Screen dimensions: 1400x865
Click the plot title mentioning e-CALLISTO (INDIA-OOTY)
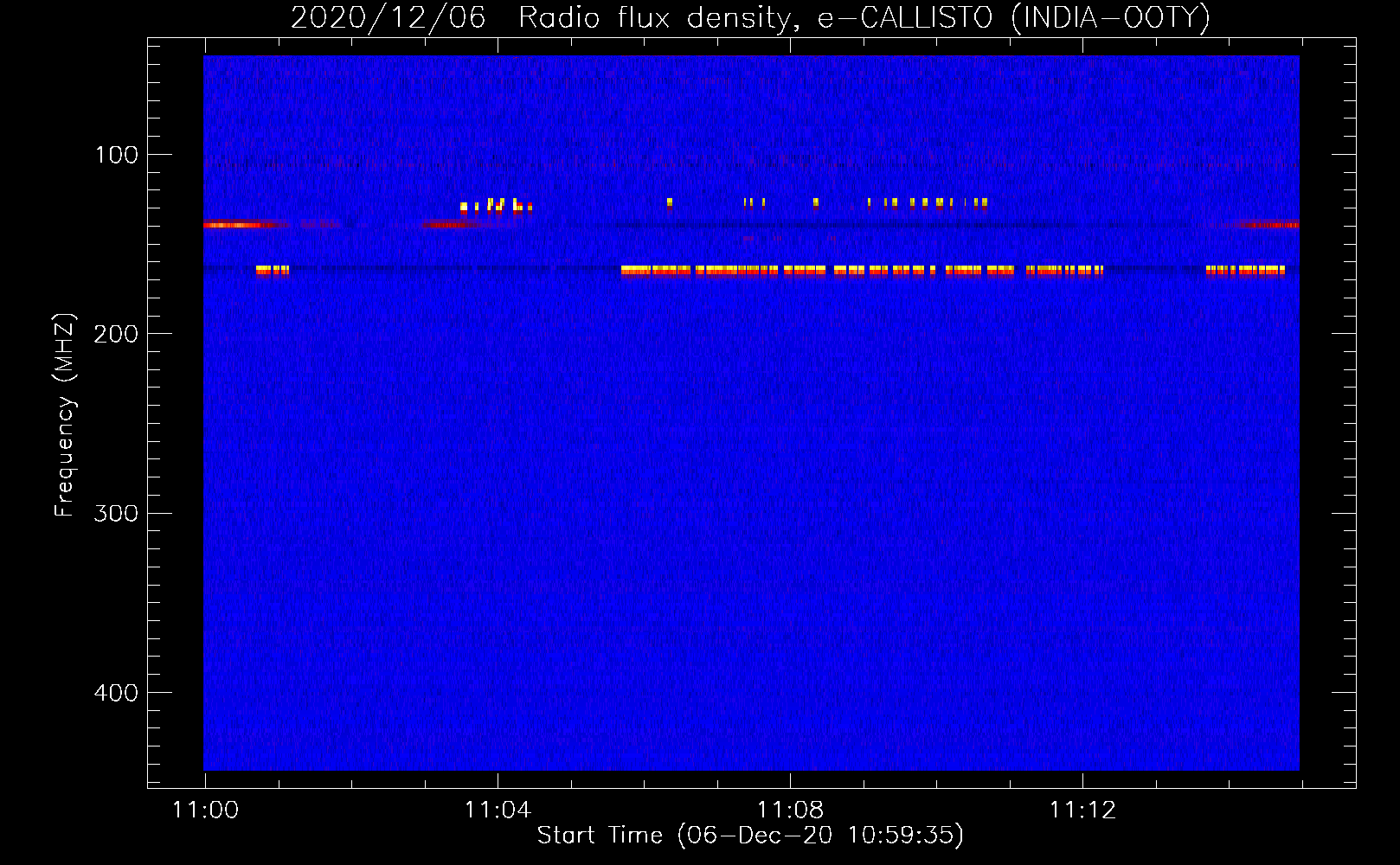[x=750, y=17]
